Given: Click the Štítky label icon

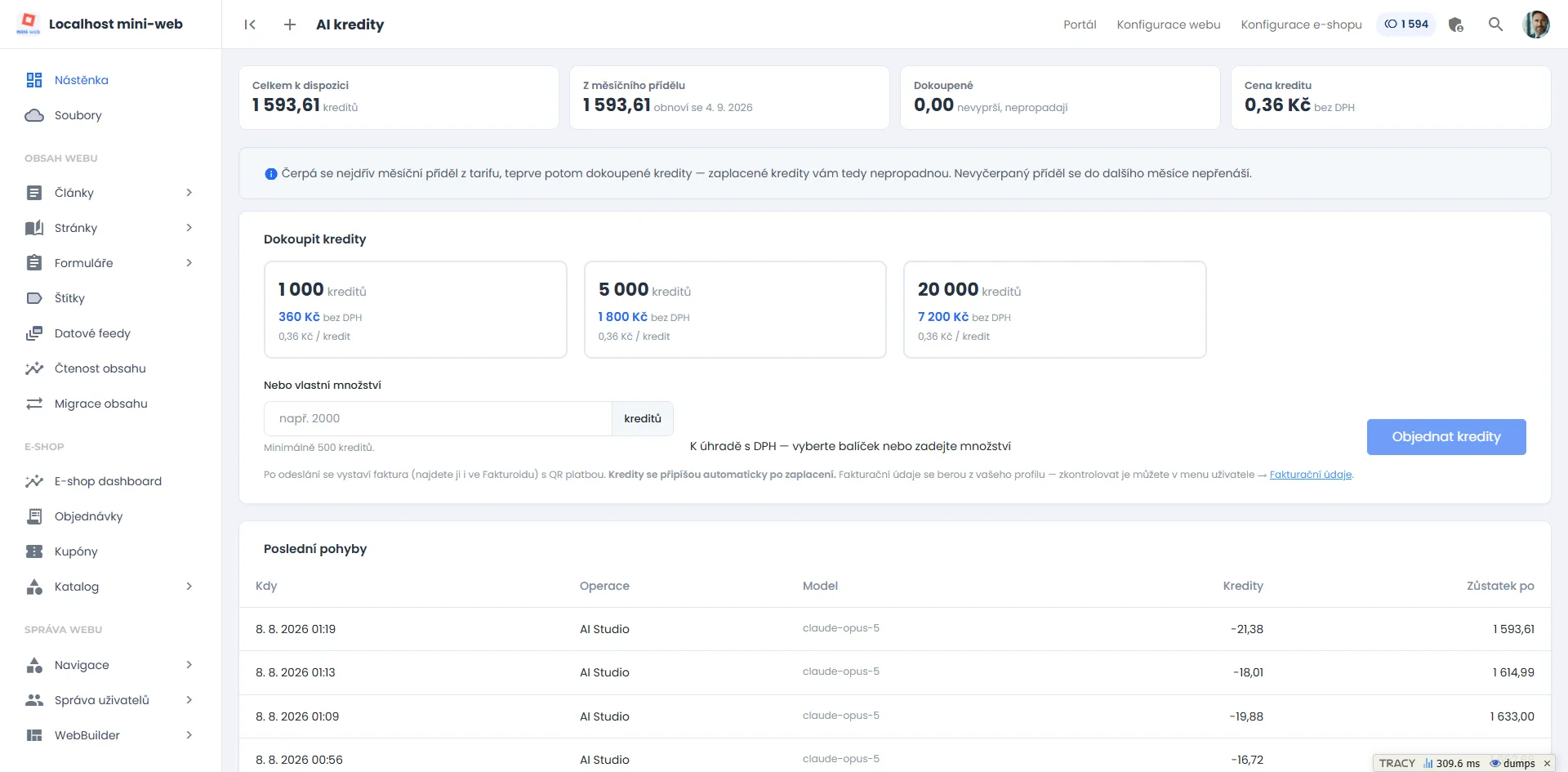Looking at the screenshot, I should pos(34,298).
